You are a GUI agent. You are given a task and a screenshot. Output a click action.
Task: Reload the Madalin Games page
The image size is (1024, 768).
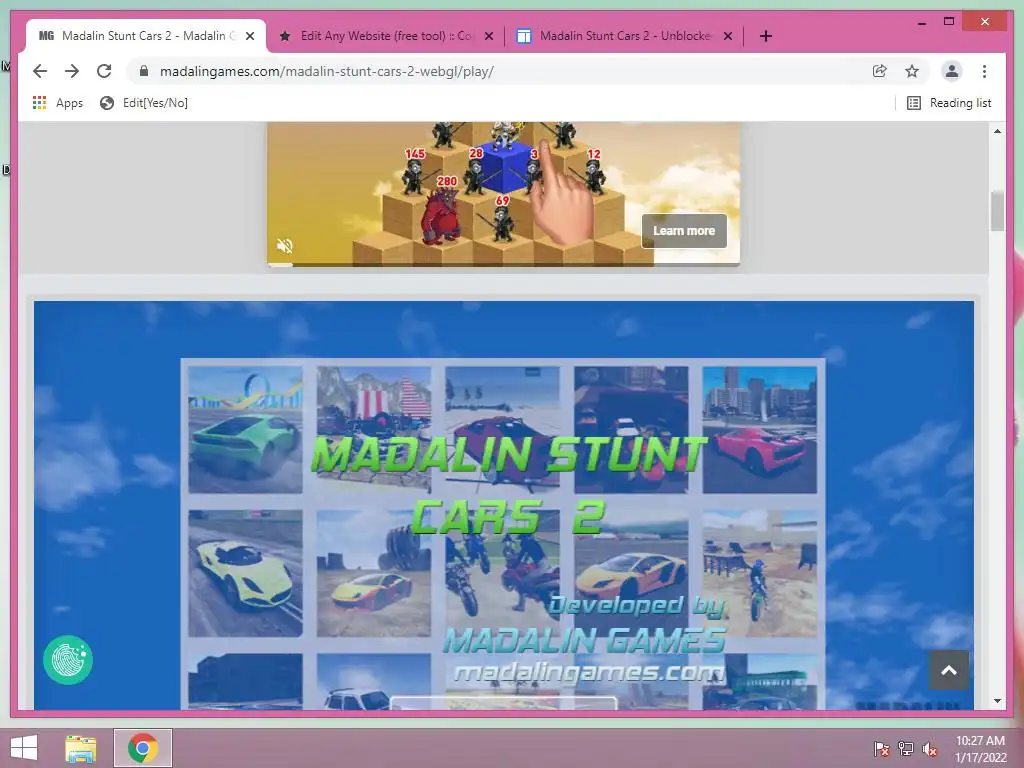coord(104,71)
